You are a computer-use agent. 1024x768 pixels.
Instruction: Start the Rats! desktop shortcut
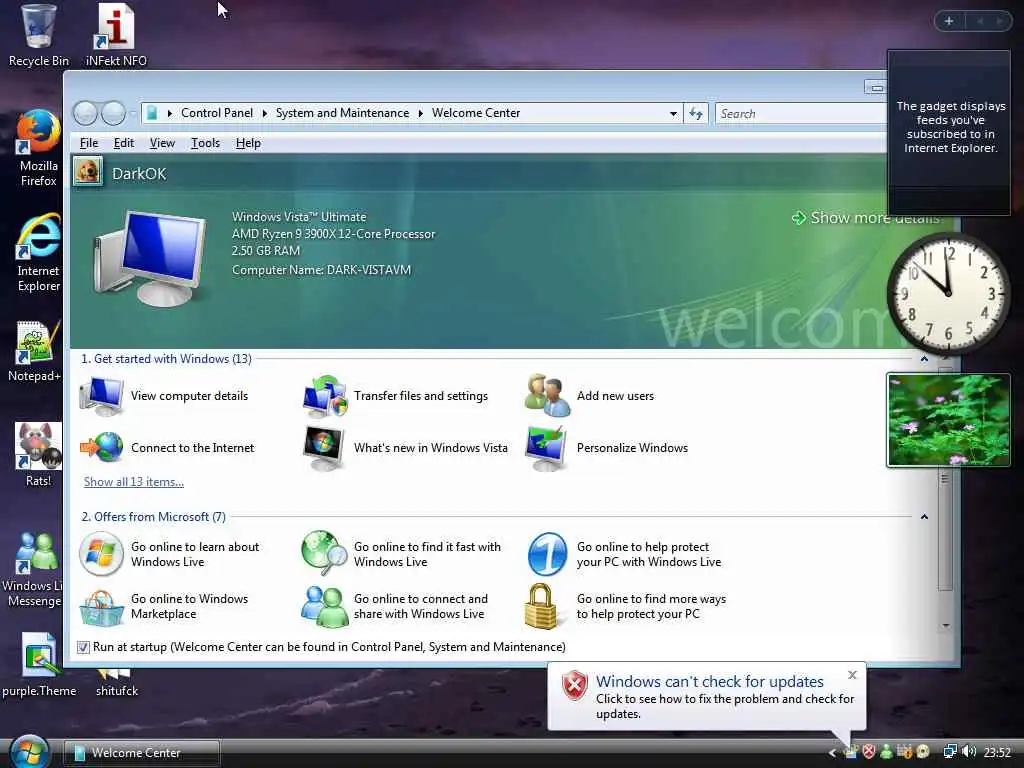[38, 455]
